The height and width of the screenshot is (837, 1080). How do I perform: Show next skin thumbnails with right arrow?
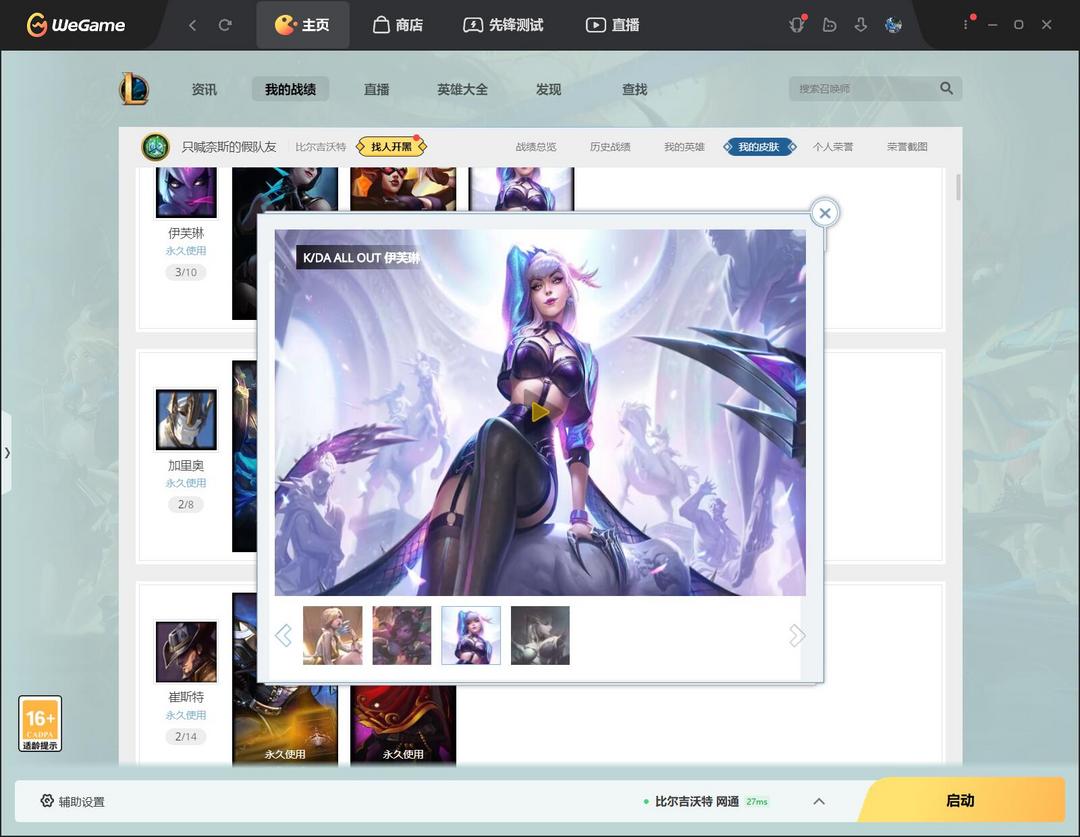pyautogui.click(x=797, y=635)
